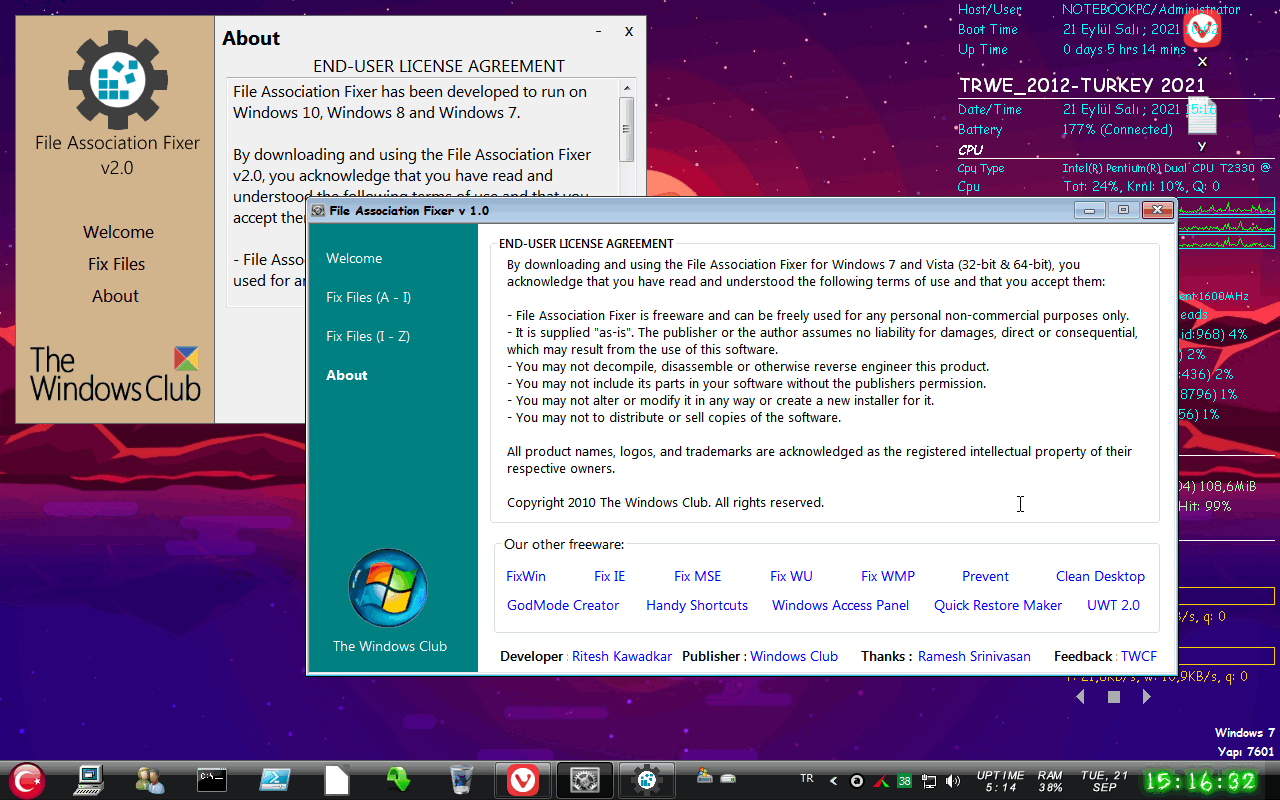Open the Clean Desktop link

click(1100, 576)
